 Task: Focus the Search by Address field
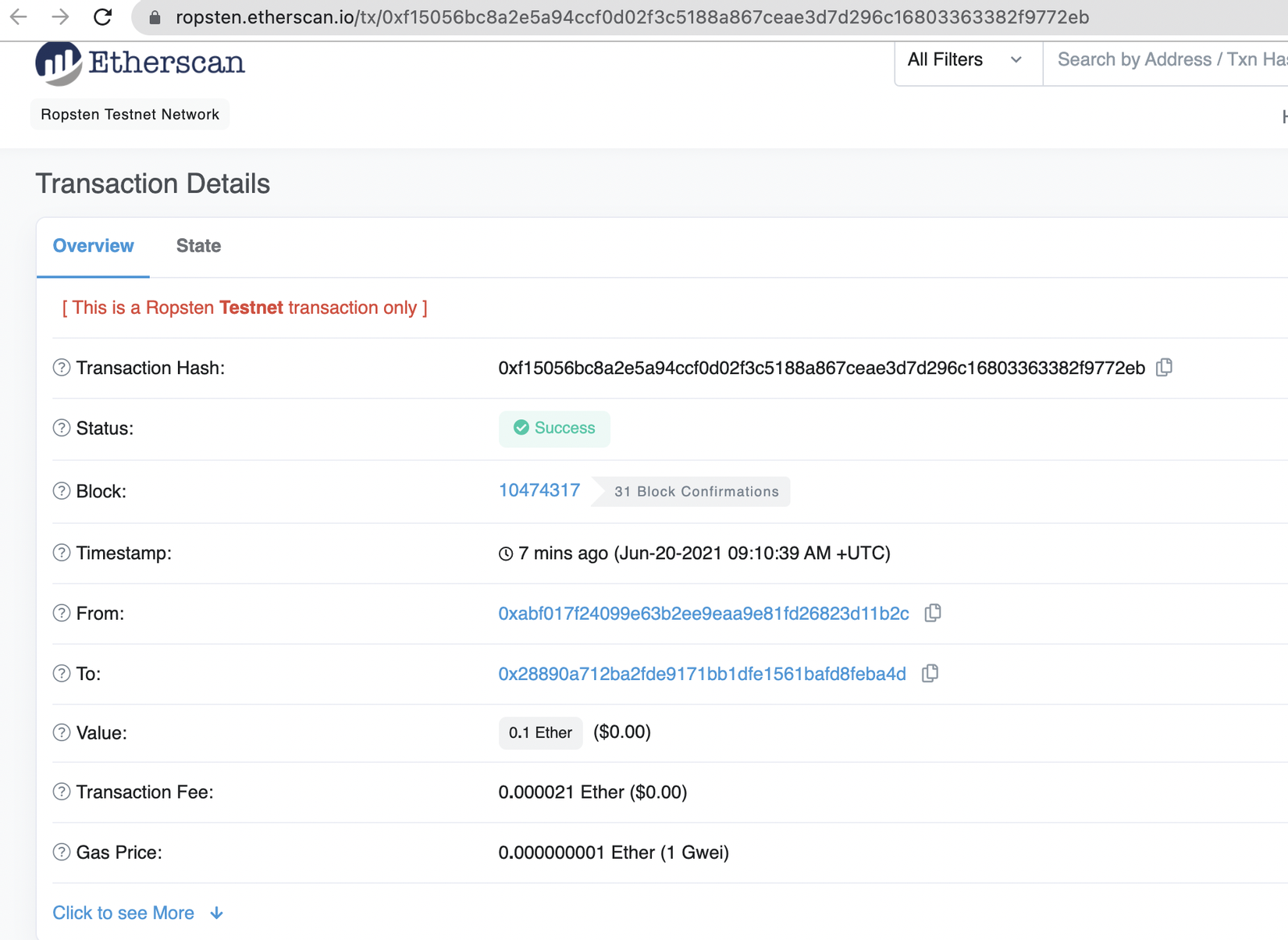[x=1165, y=60]
